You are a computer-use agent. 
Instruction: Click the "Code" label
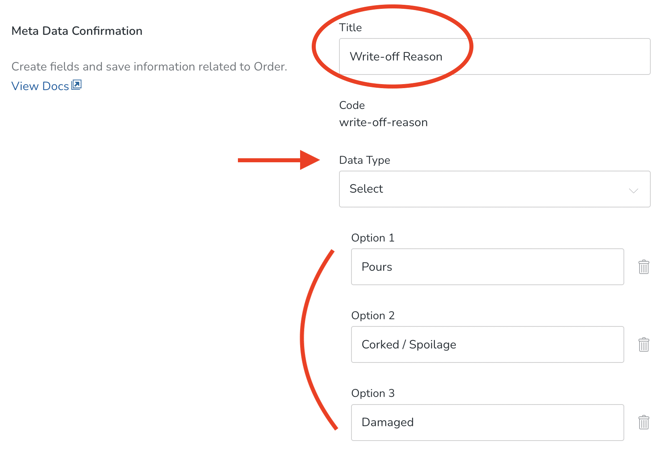[352, 105]
